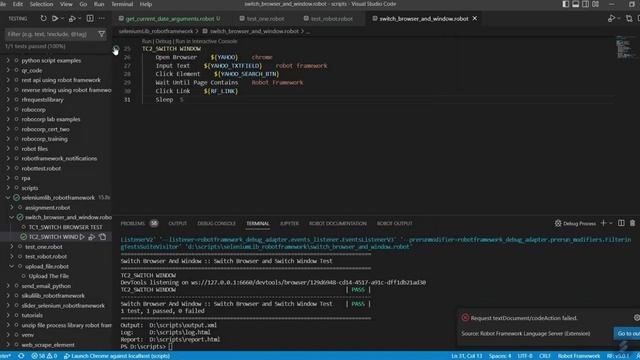Expand test_one.robot in test tree
This screenshot has width=640, height=360.
(x=12, y=247)
